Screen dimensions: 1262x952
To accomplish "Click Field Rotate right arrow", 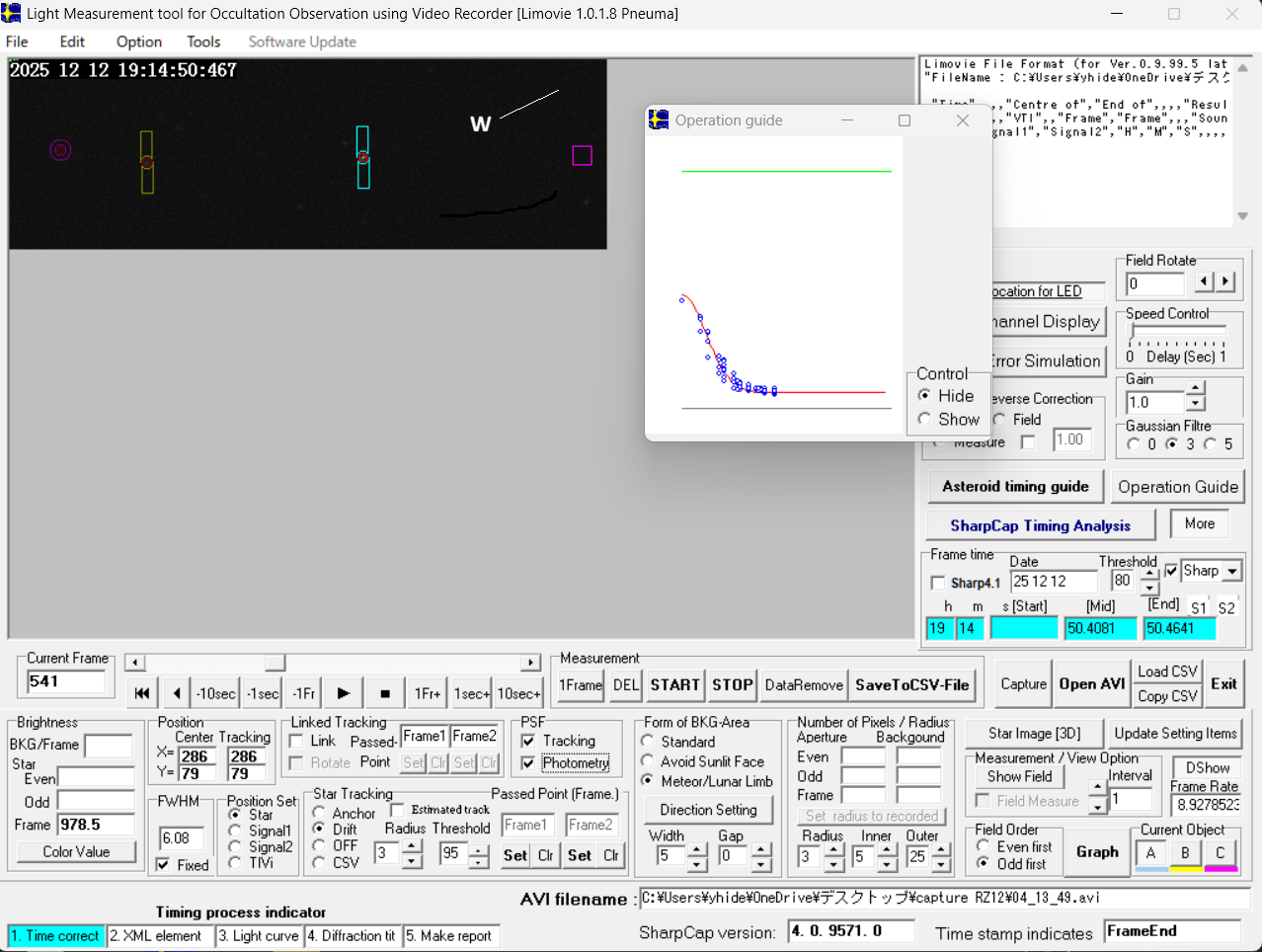I will pos(1225,281).
